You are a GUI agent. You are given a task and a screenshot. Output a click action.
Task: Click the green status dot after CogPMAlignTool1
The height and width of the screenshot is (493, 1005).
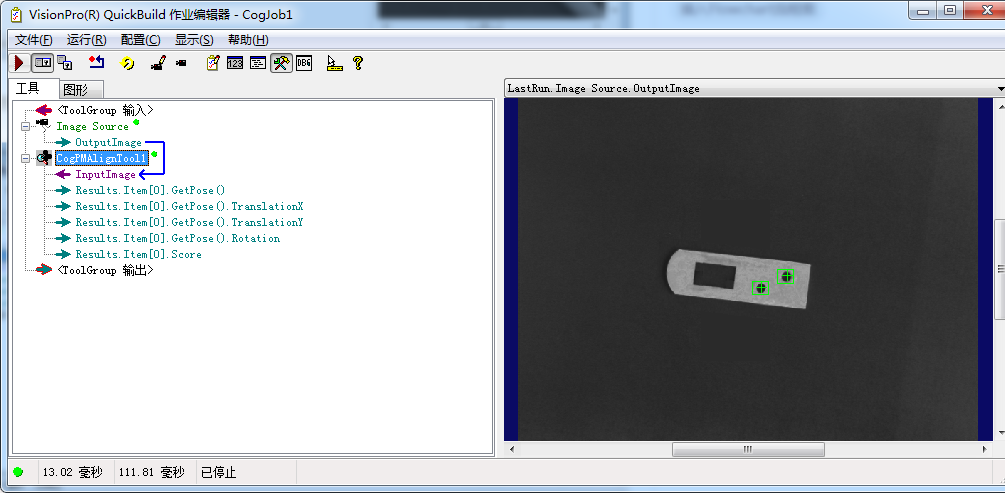click(154, 154)
